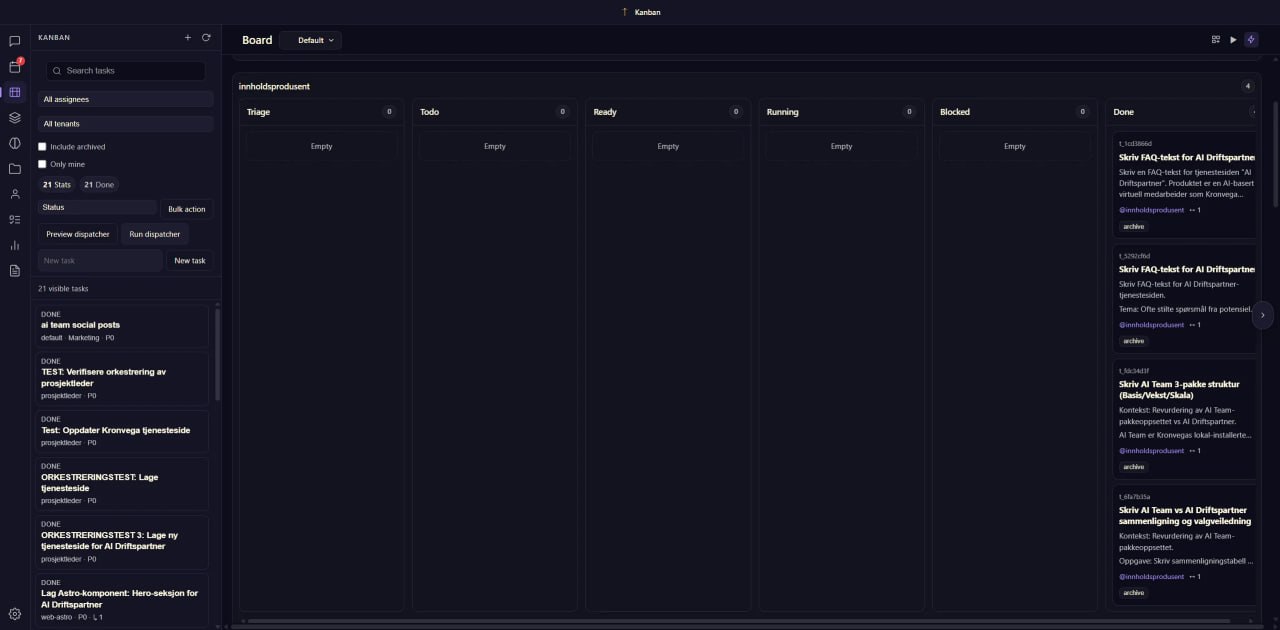Open the All tenants dropdown
The height and width of the screenshot is (630, 1280).
coord(126,124)
